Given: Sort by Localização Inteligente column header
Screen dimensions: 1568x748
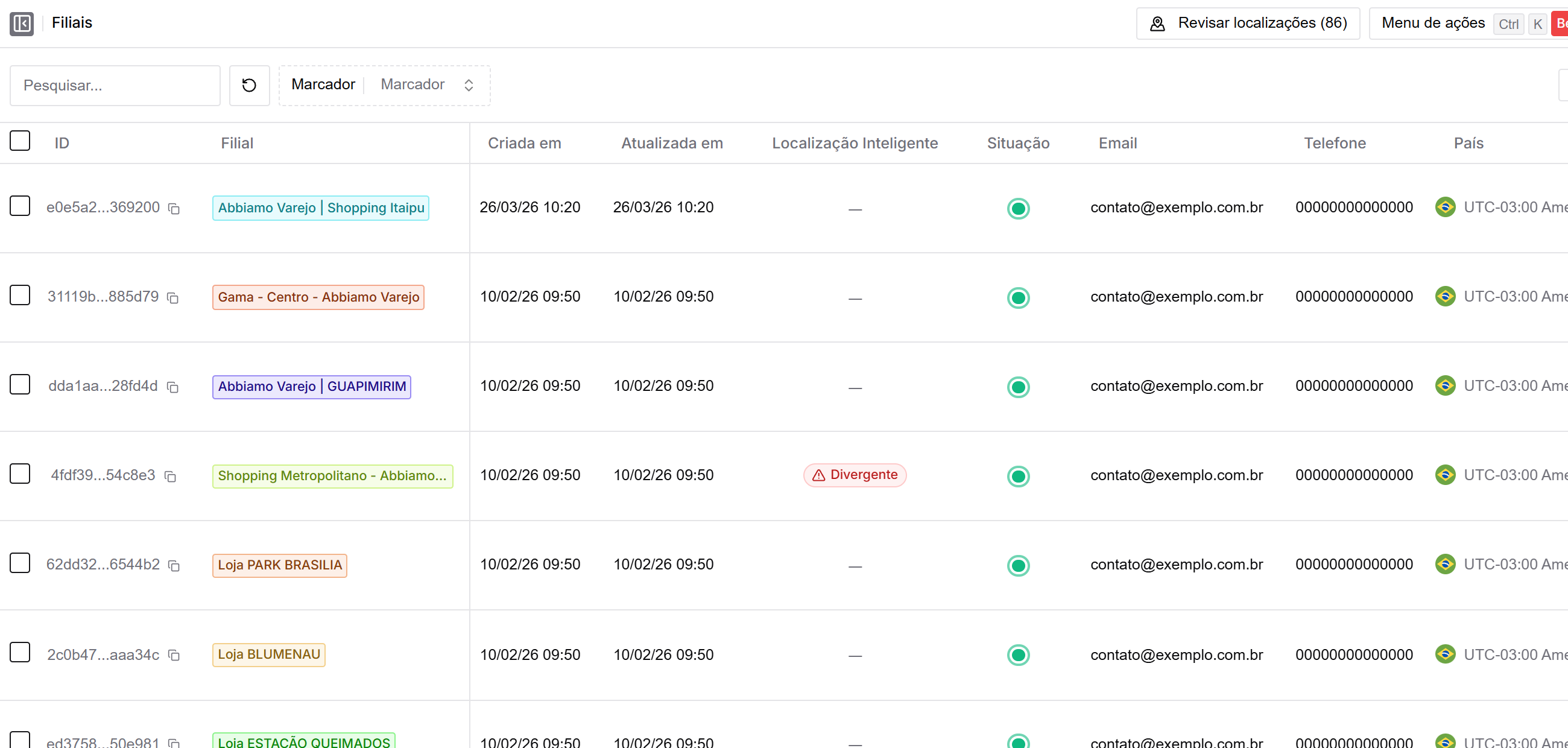Looking at the screenshot, I should pos(855,143).
